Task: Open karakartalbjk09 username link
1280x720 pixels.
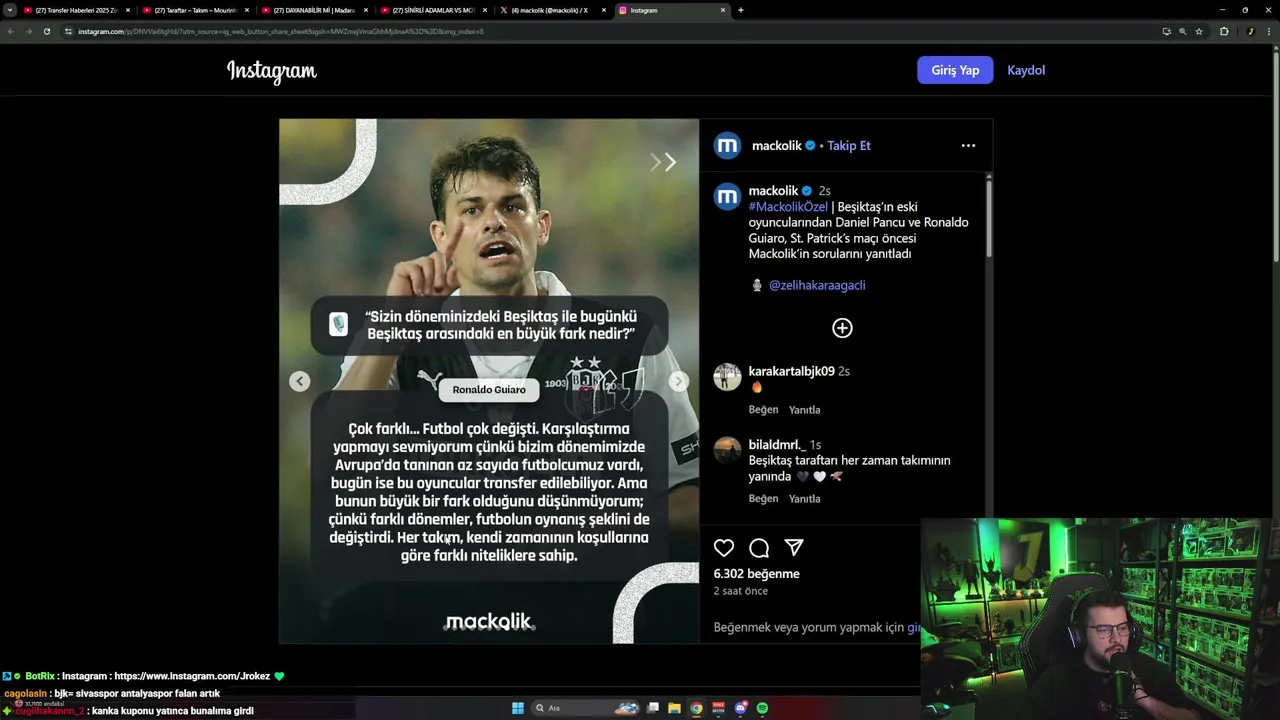Action: click(x=791, y=371)
